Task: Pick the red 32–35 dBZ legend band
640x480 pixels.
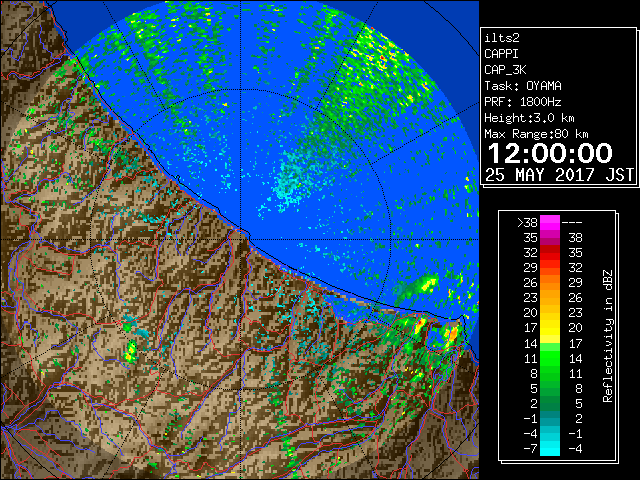Action: (550, 253)
